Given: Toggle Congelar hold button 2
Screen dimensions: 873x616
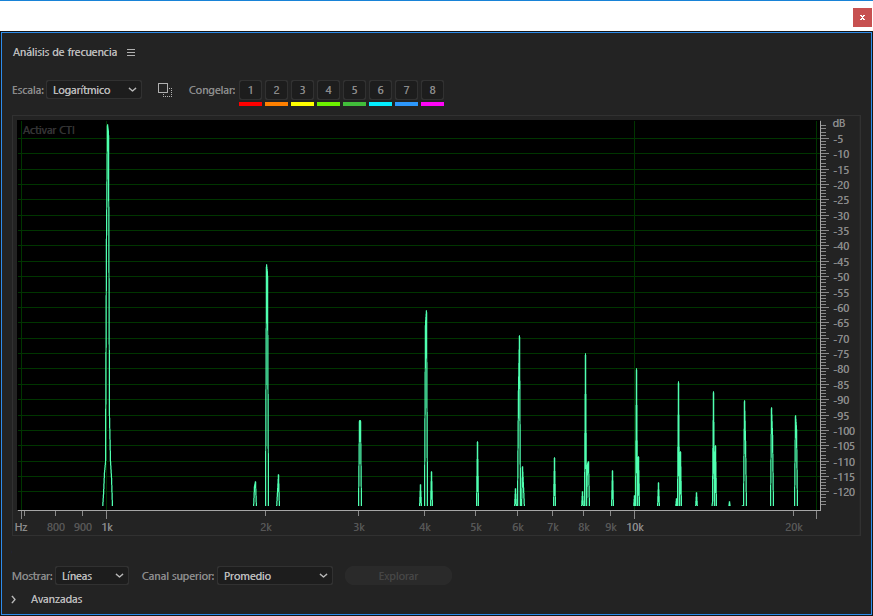Looking at the screenshot, I should coord(276,90).
